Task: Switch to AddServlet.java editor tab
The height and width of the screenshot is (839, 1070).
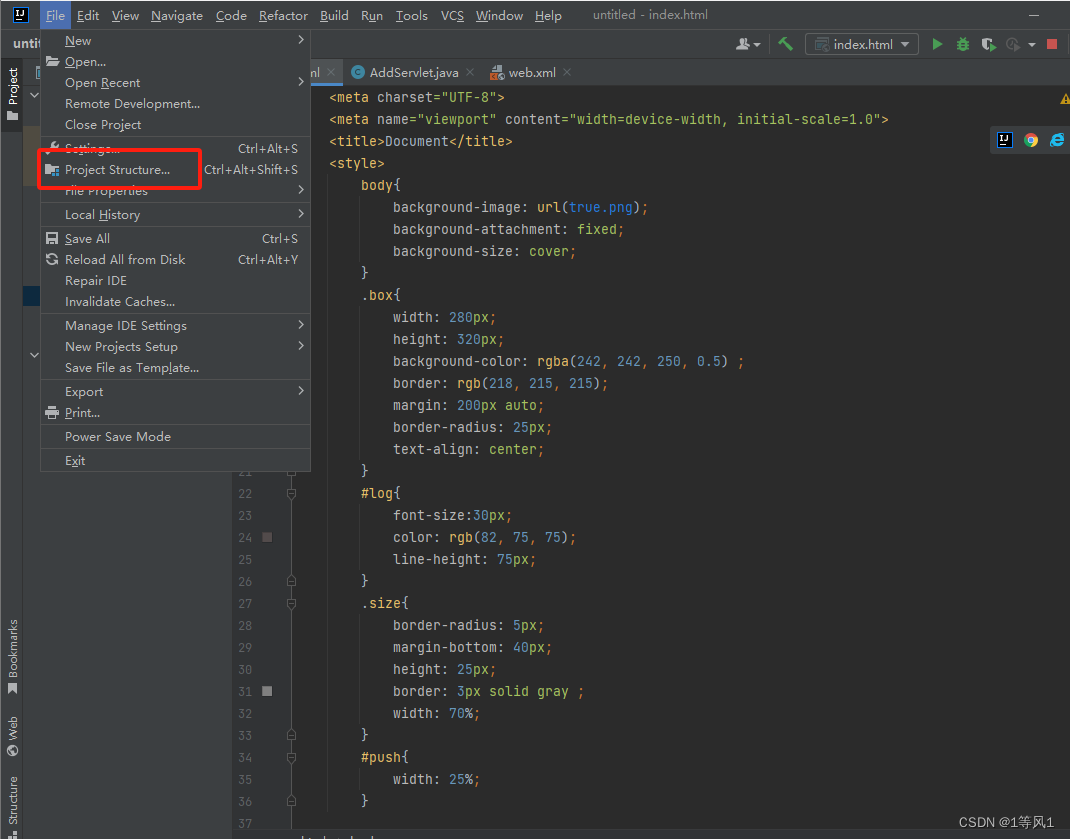Action: pos(414,72)
